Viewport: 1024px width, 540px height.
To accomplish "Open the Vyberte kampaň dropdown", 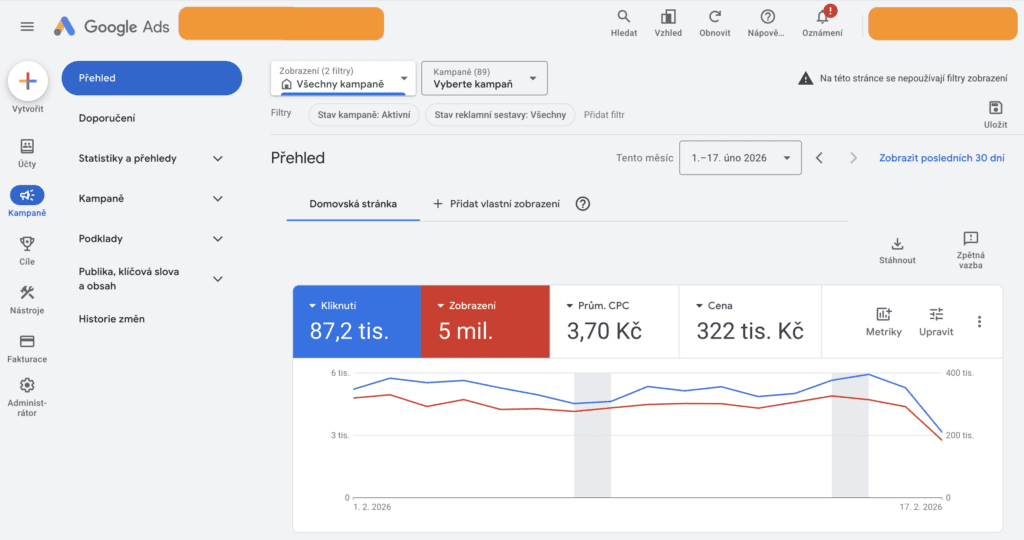I will 484,78.
